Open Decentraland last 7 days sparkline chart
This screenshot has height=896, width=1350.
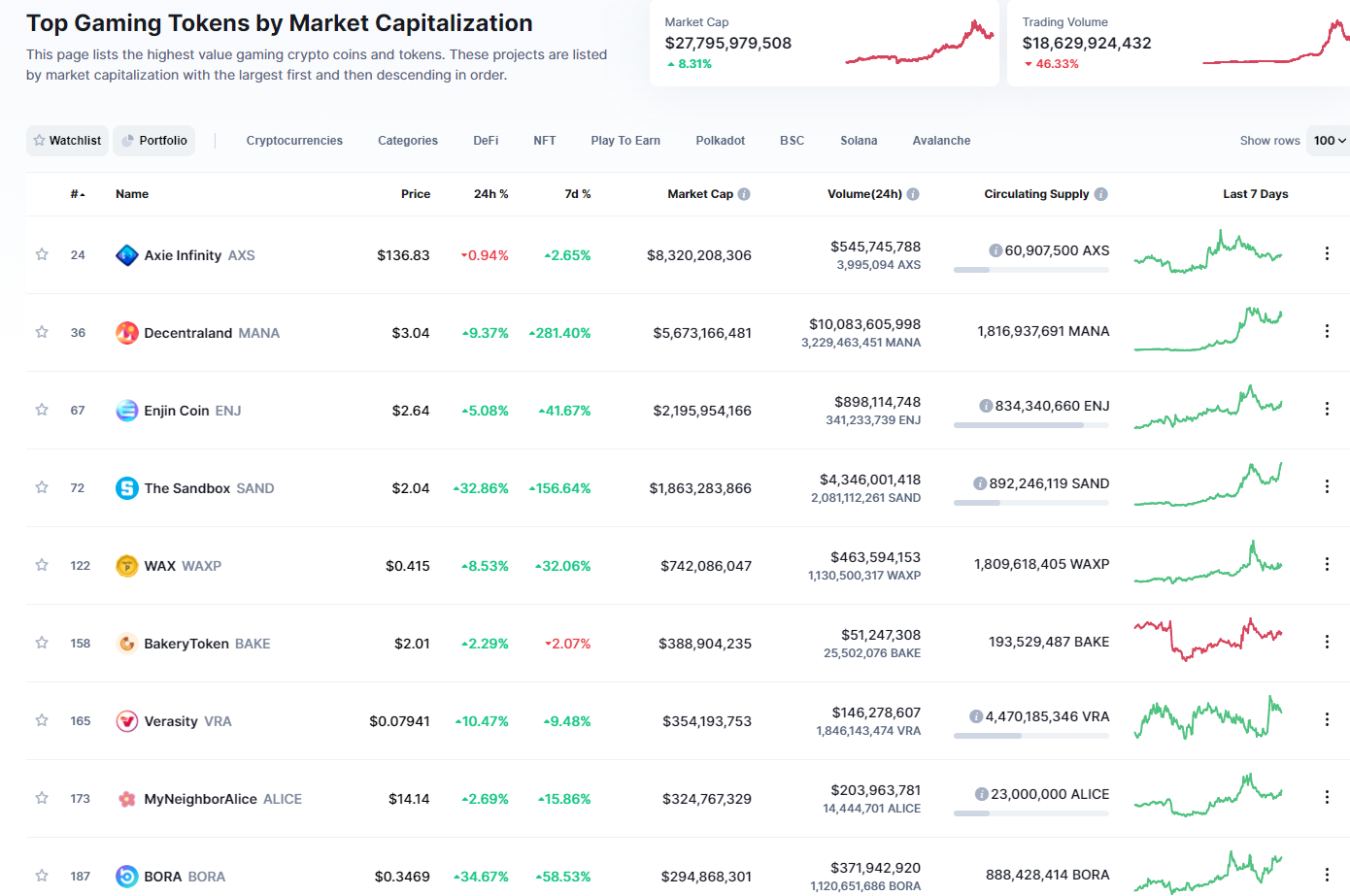point(1208,329)
